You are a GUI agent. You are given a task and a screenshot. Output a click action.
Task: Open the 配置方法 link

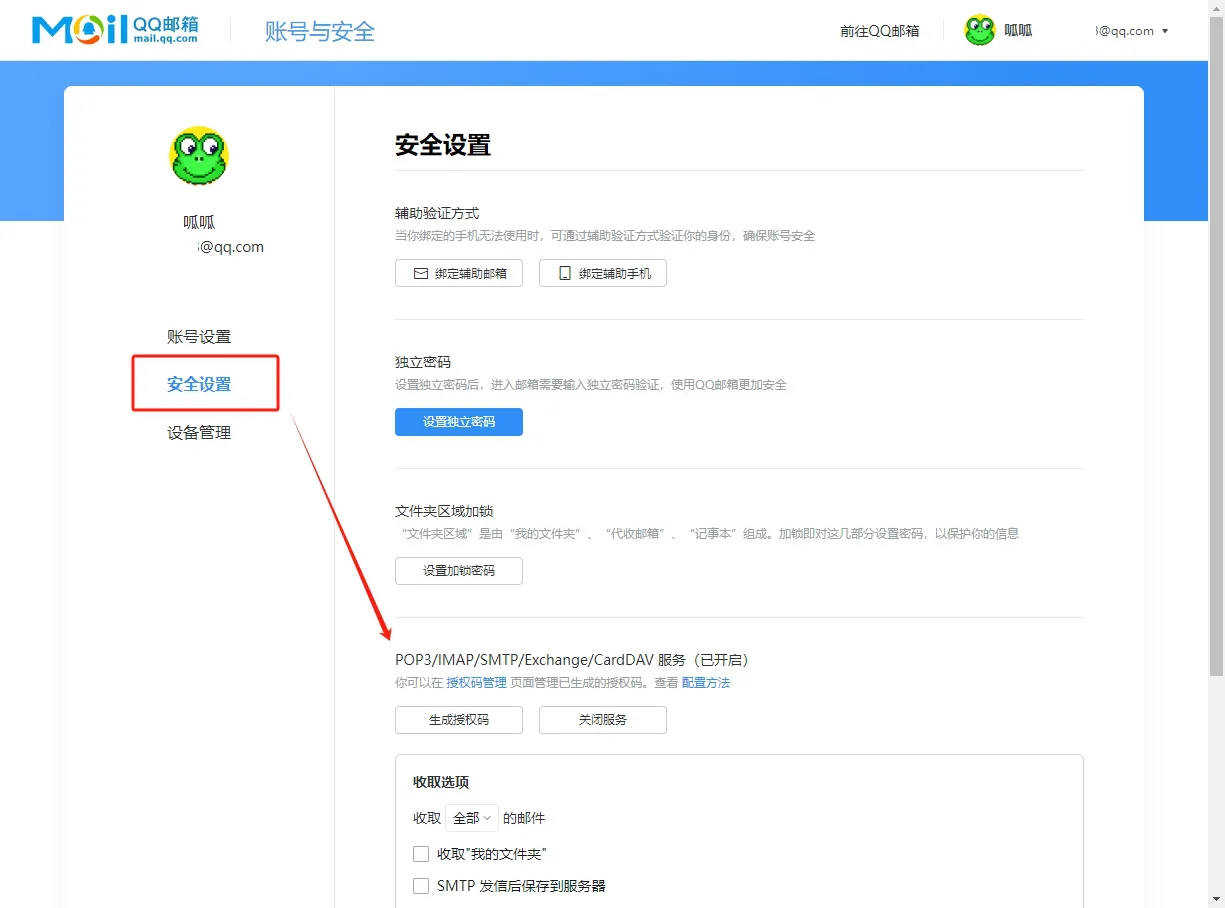click(x=706, y=683)
